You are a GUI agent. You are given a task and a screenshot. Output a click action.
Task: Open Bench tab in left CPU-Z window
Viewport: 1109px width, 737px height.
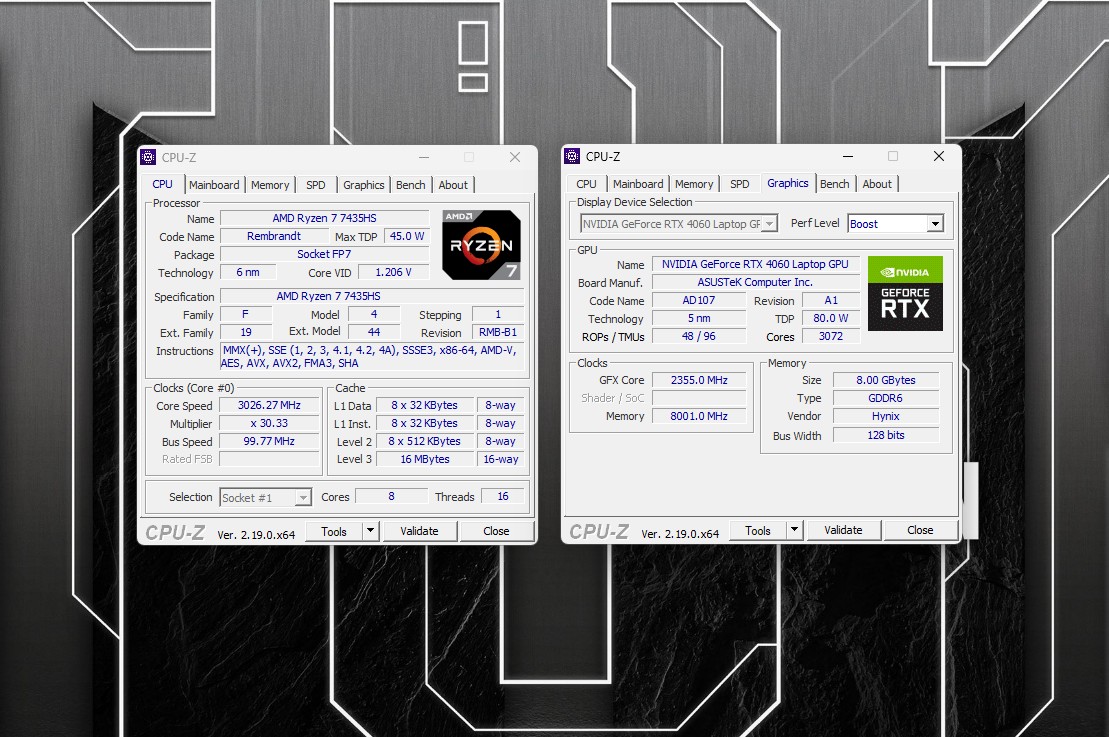[x=410, y=185]
